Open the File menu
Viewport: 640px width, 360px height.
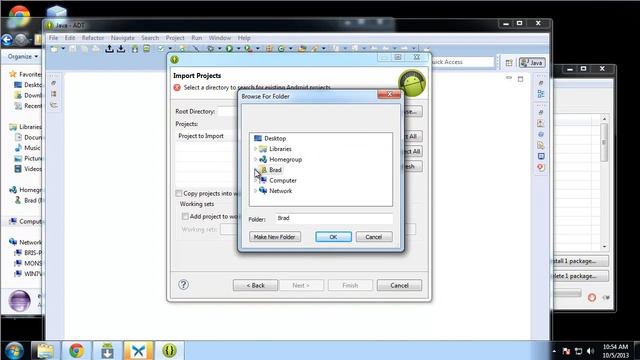(53, 38)
